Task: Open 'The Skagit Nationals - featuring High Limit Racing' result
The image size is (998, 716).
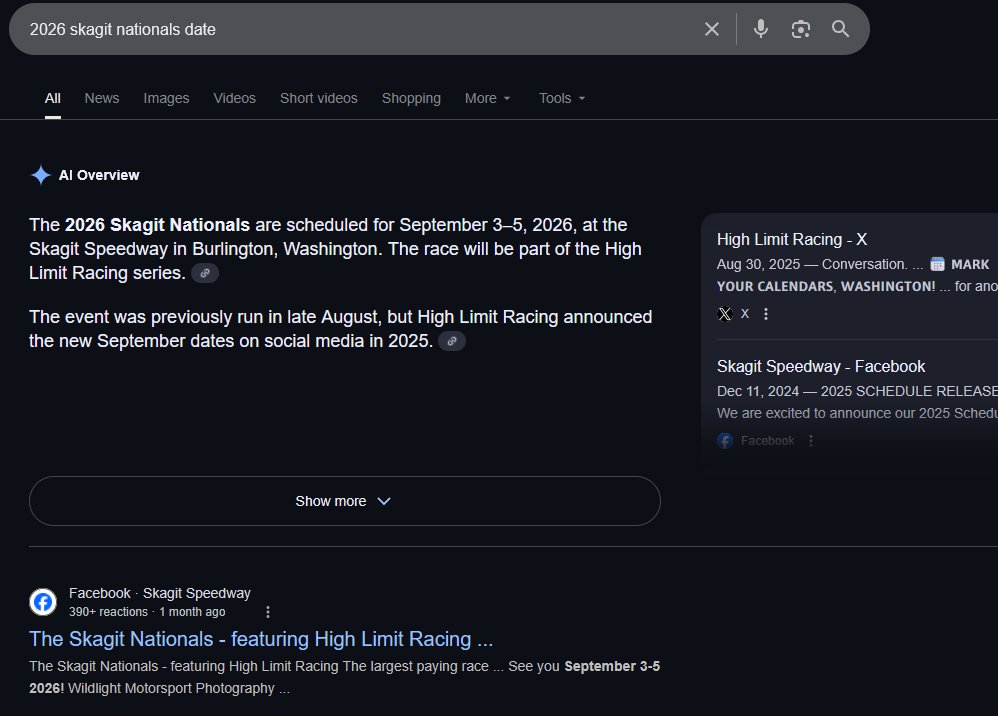Action: coord(261,639)
